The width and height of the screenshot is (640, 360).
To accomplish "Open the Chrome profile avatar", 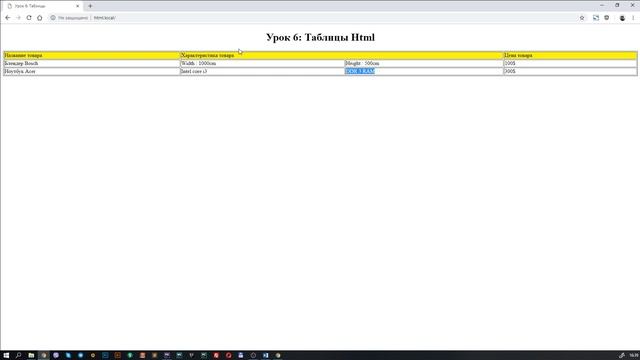I will (x=622, y=18).
